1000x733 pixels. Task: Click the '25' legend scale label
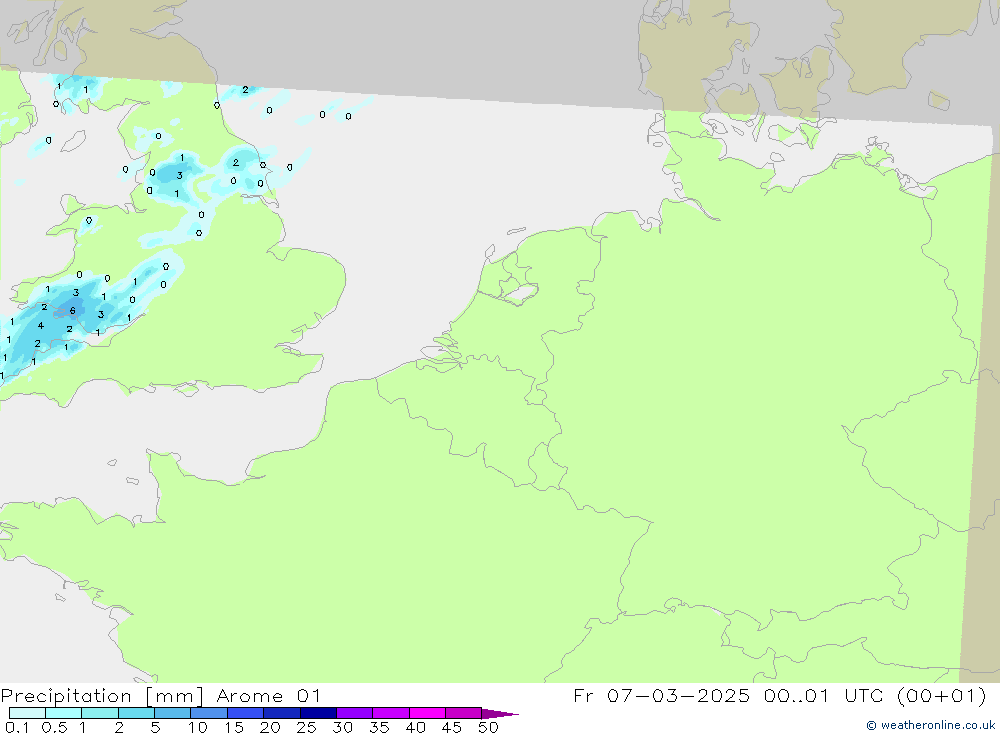[306, 727]
